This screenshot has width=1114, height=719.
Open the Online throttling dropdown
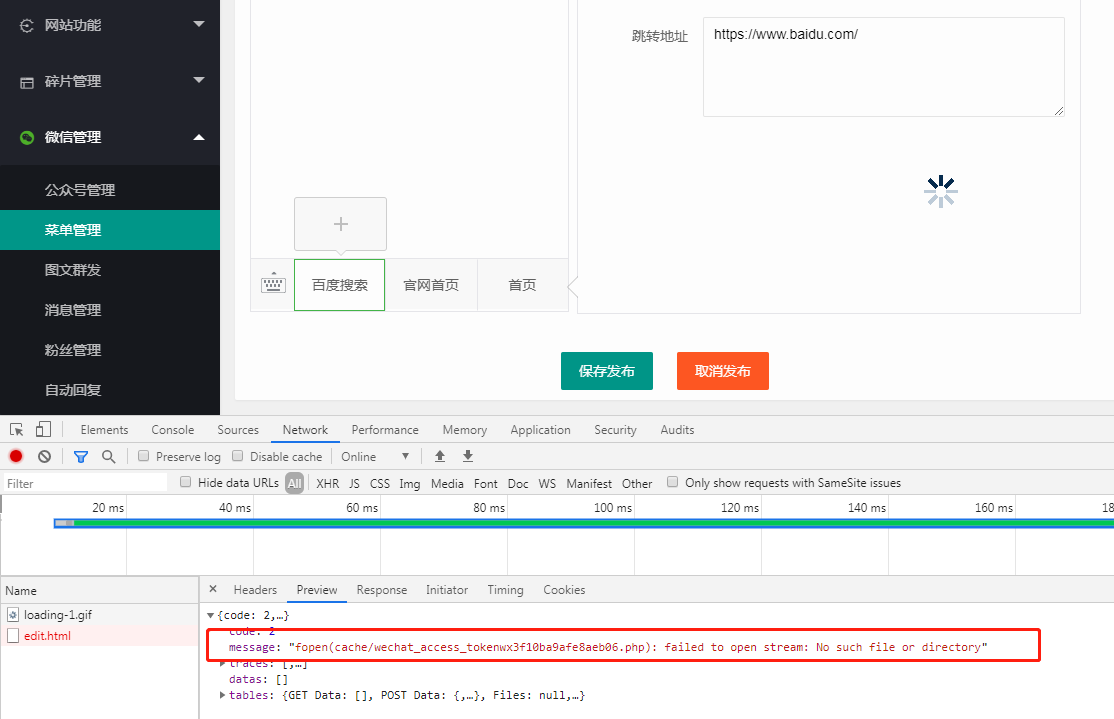(375, 456)
